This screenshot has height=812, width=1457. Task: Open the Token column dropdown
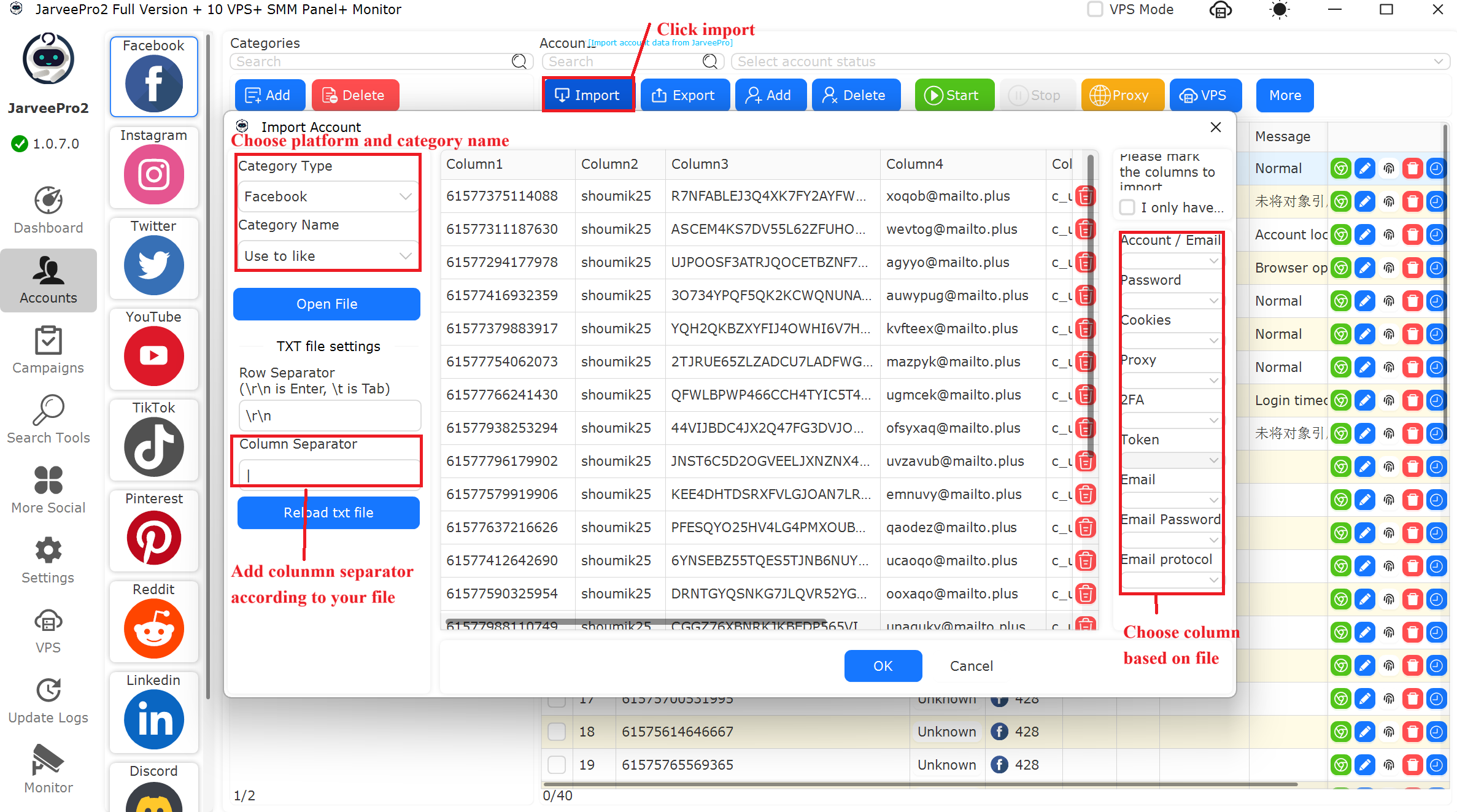(1171, 460)
